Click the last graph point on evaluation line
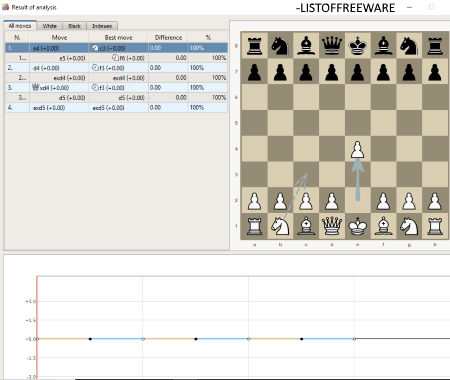Viewport: 450px width, 380px height. click(354, 339)
